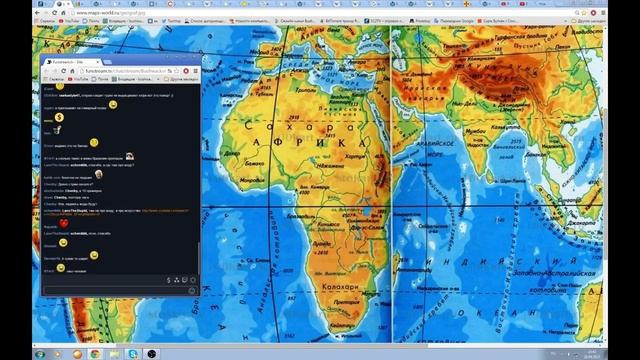Reload the maps-world page

[x=54, y=13]
